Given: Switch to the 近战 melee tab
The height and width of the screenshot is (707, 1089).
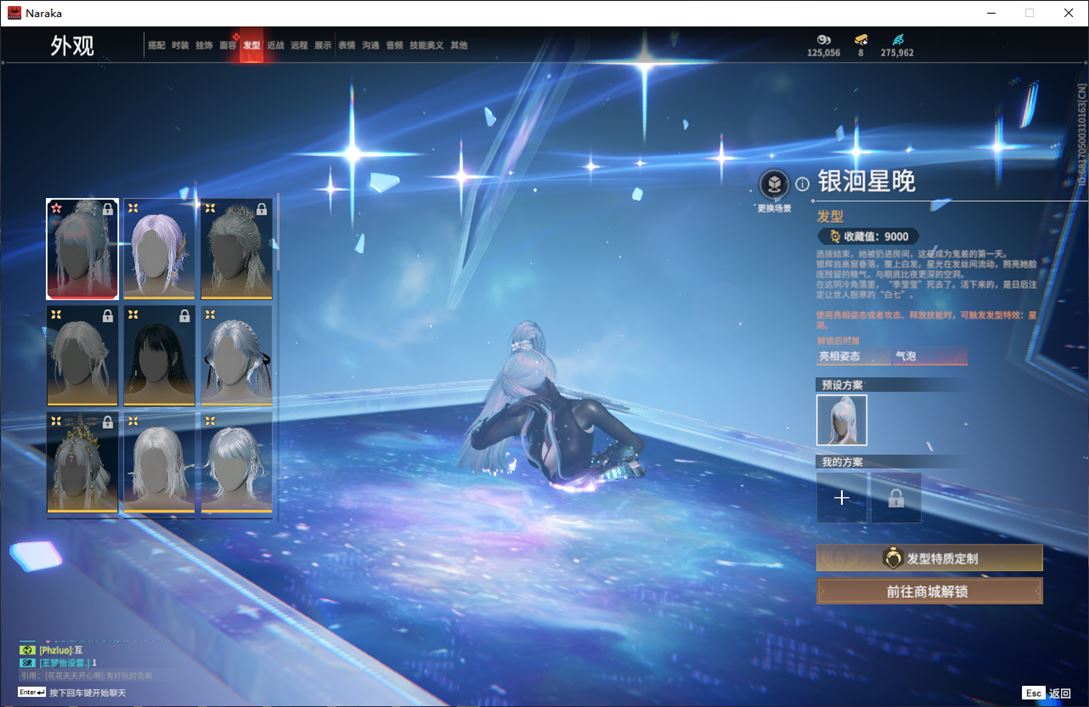Looking at the screenshot, I should tap(276, 45).
